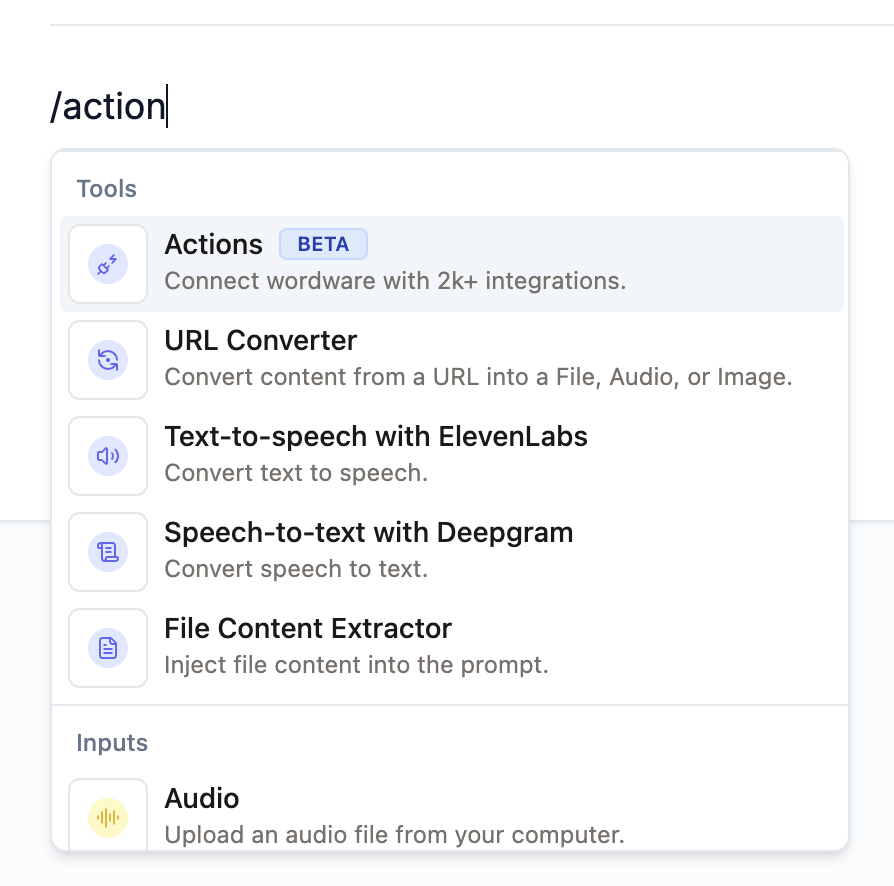Click the Audio waveform icon

[x=108, y=817]
